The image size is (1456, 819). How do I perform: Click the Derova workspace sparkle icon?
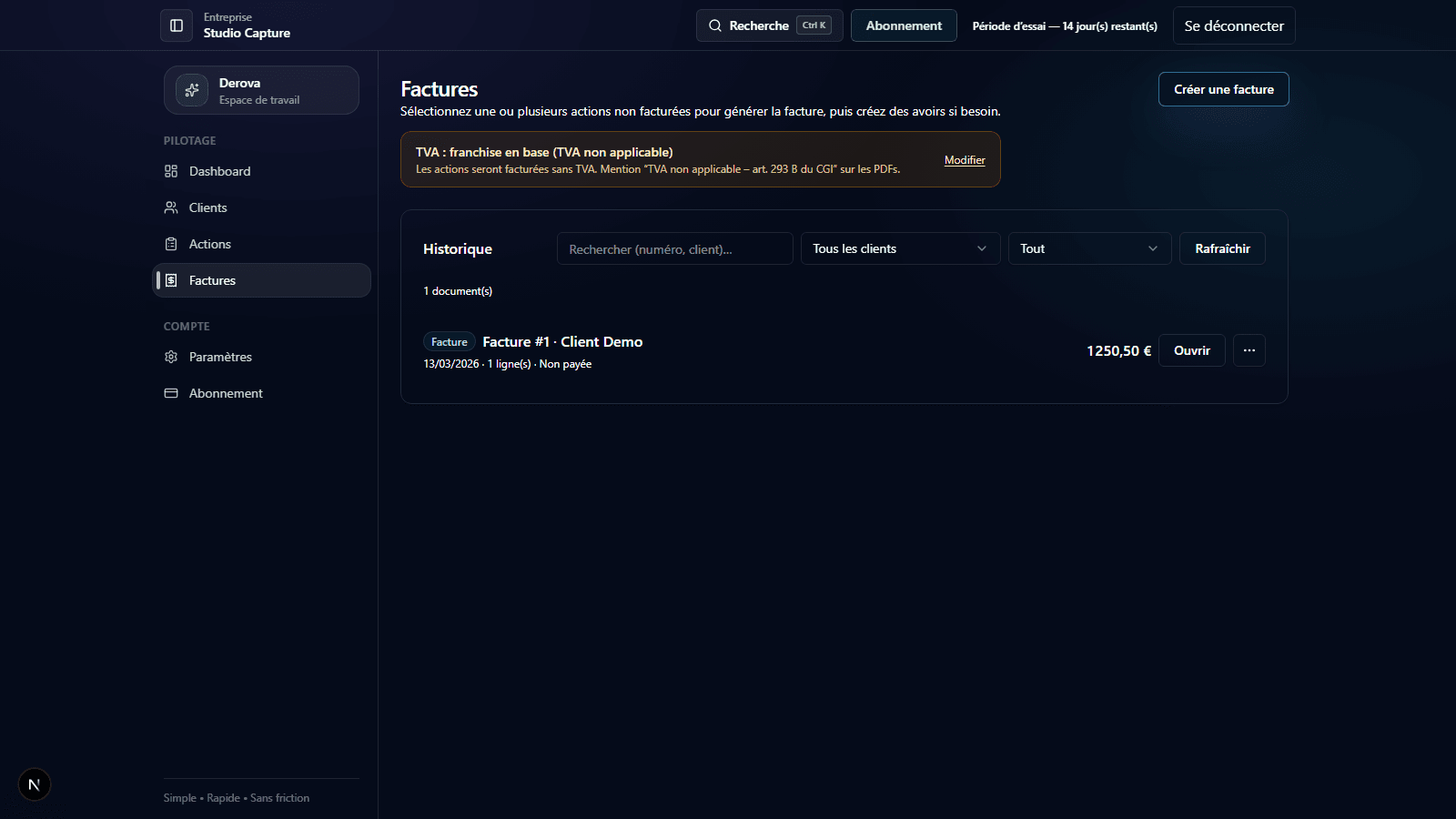pyautogui.click(x=192, y=90)
